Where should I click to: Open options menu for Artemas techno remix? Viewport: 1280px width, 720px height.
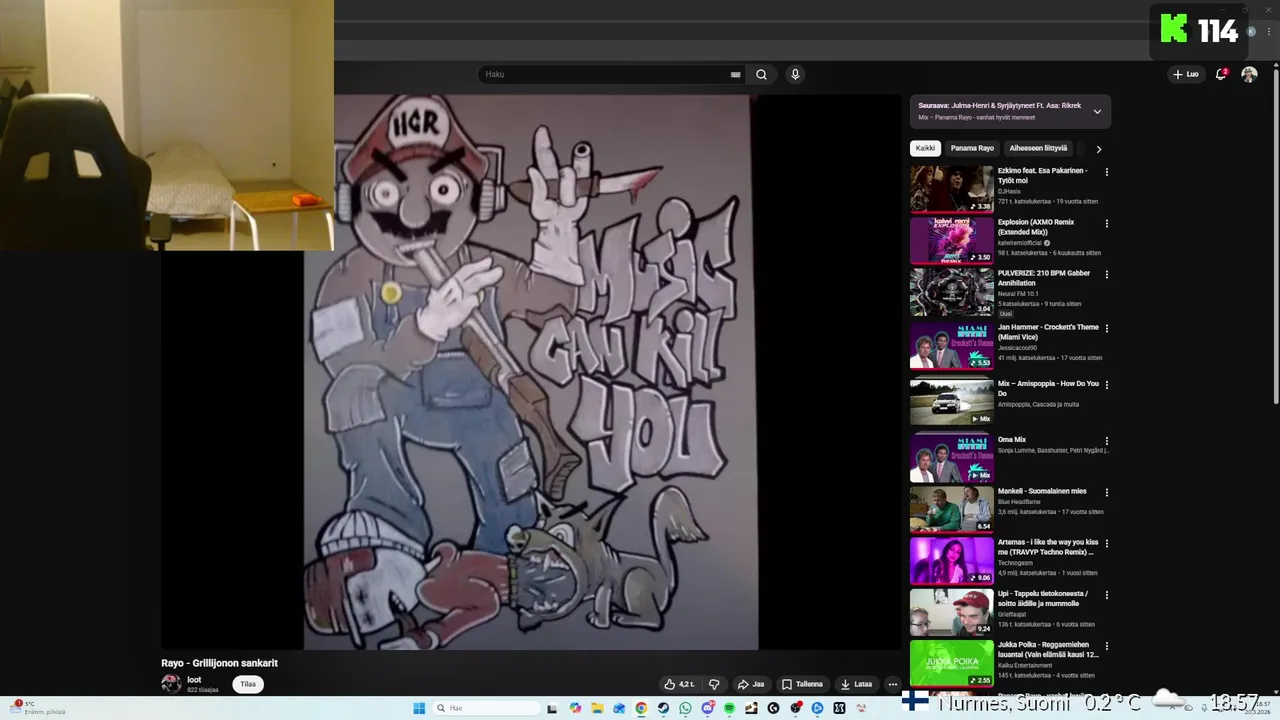[x=1106, y=543]
